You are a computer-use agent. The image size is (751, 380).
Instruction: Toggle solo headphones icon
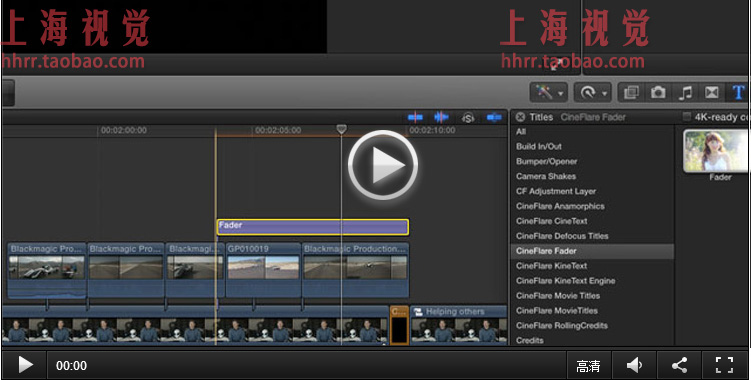click(x=468, y=117)
